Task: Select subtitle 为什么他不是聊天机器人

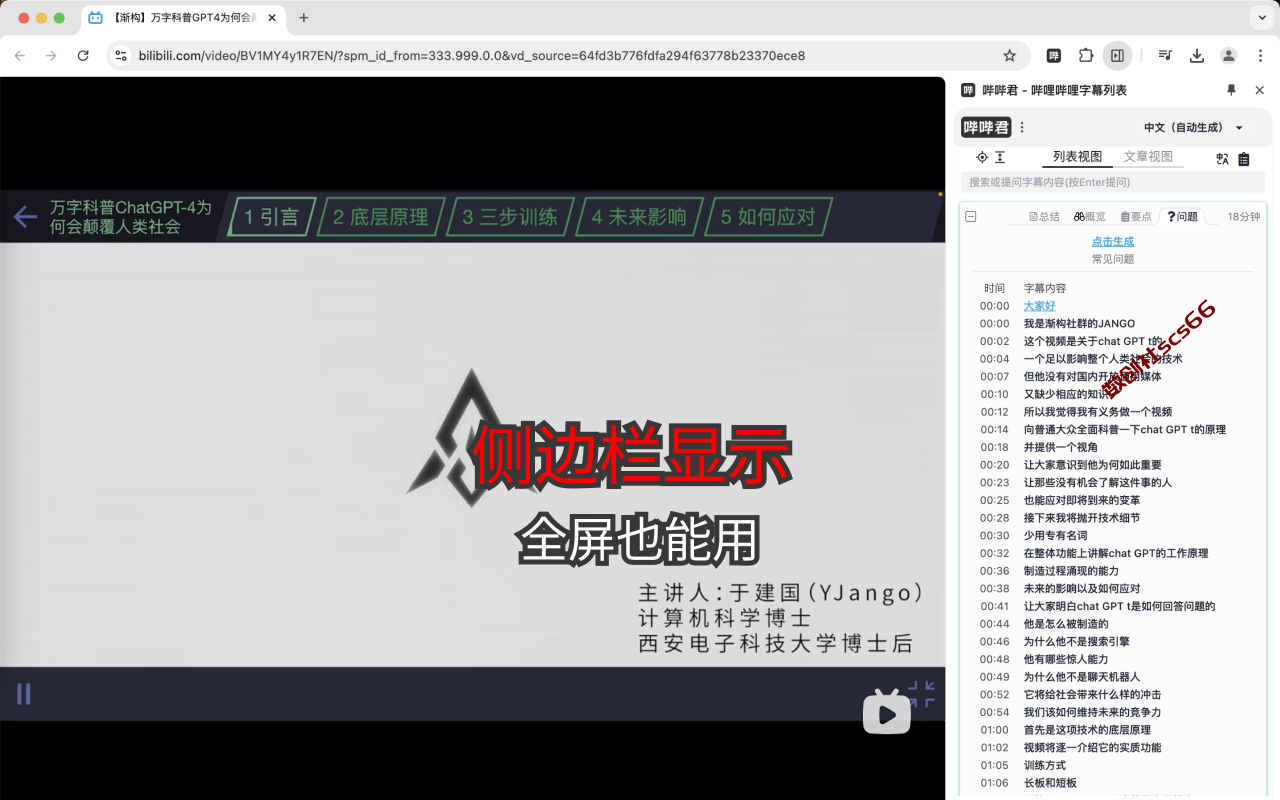Action: point(1081,676)
